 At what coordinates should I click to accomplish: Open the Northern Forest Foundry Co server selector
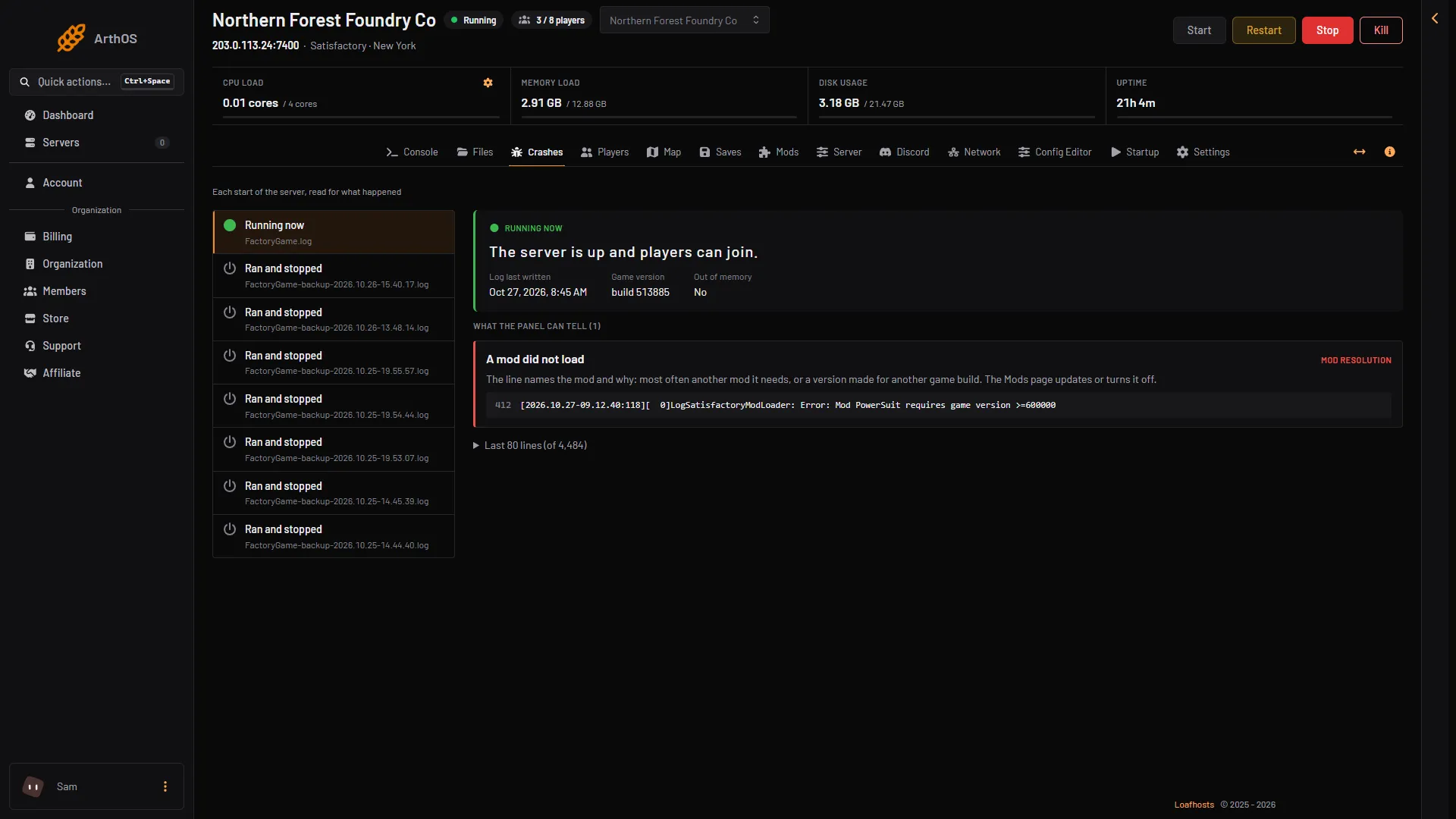(684, 20)
